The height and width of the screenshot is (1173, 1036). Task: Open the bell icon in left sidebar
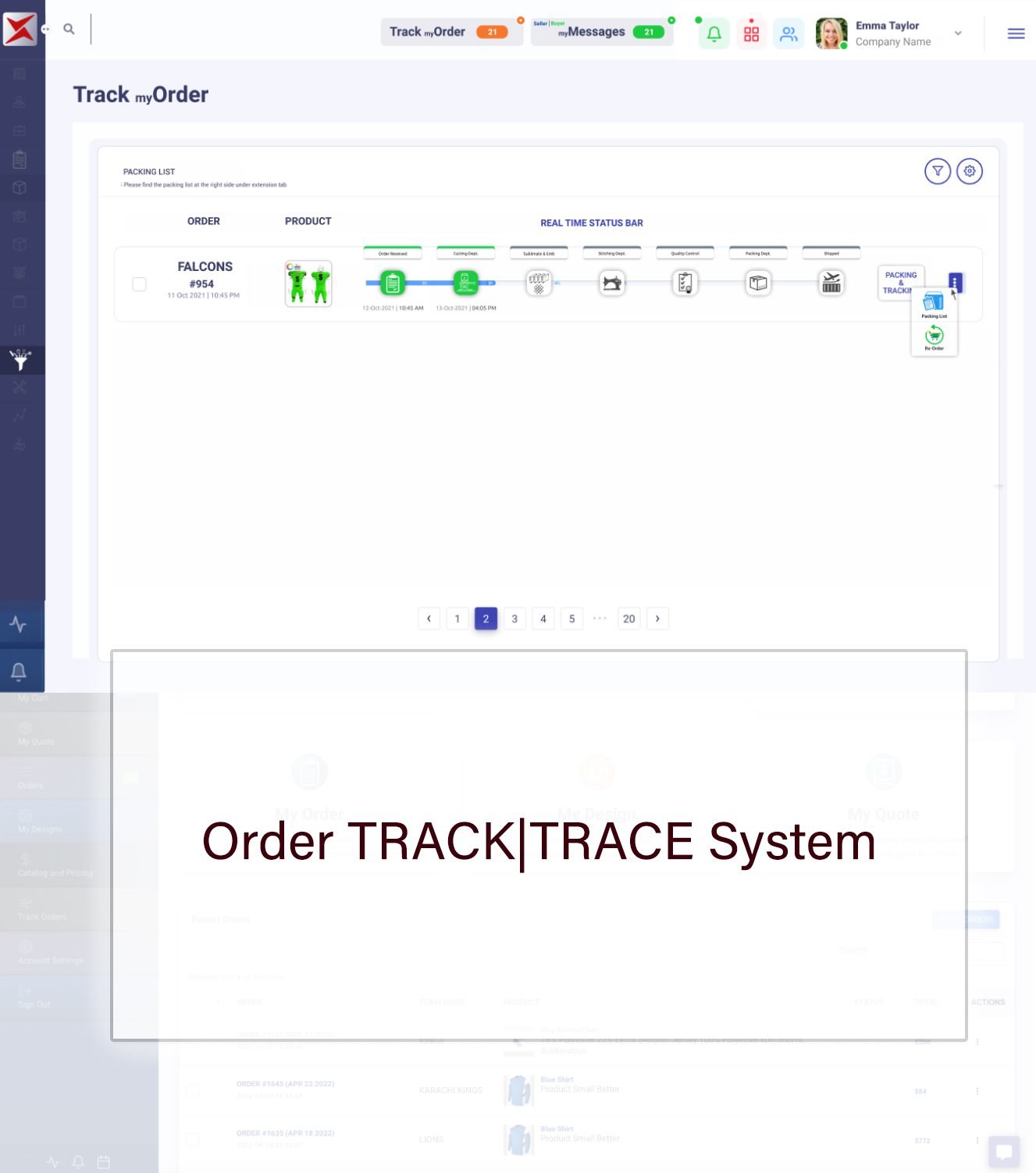[19, 671]
